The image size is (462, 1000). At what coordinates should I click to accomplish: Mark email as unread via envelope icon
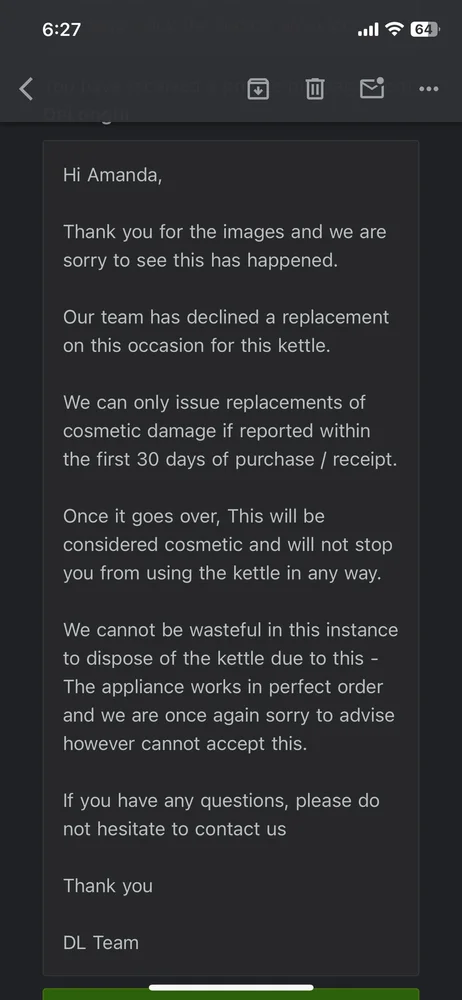point(372,89)
